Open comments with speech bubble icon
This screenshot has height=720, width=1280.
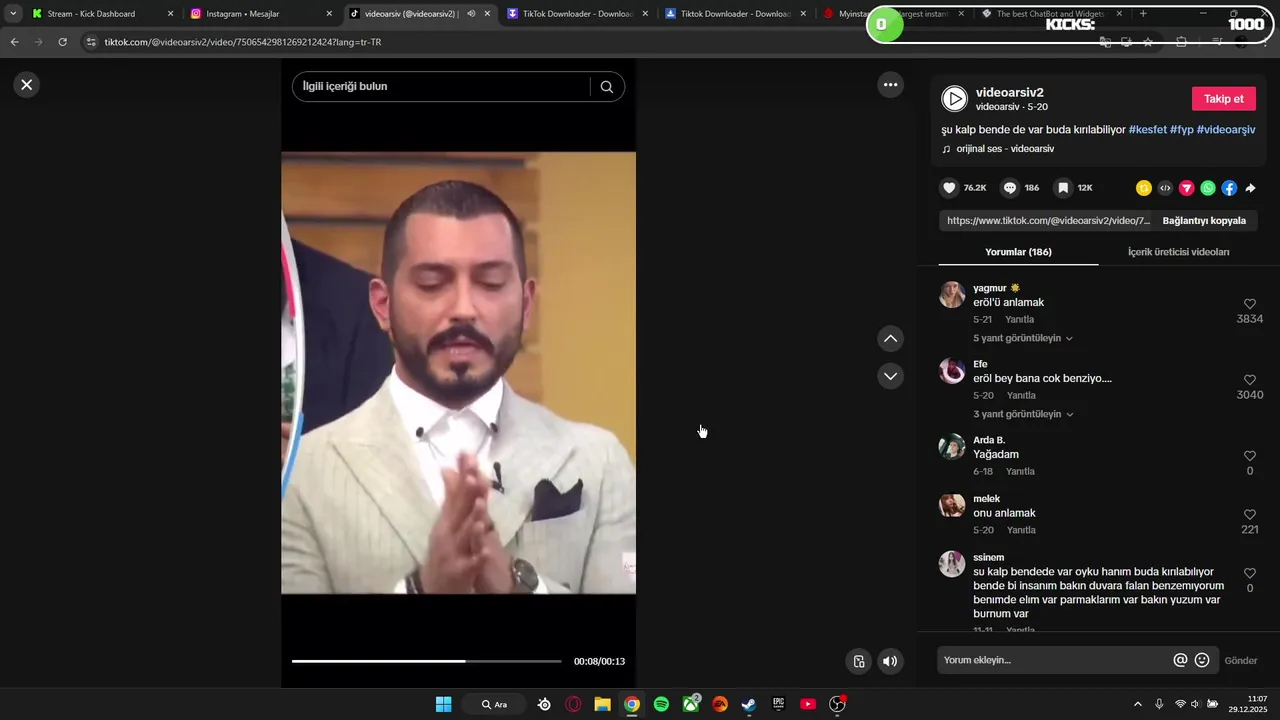(x=1010, y=188)
